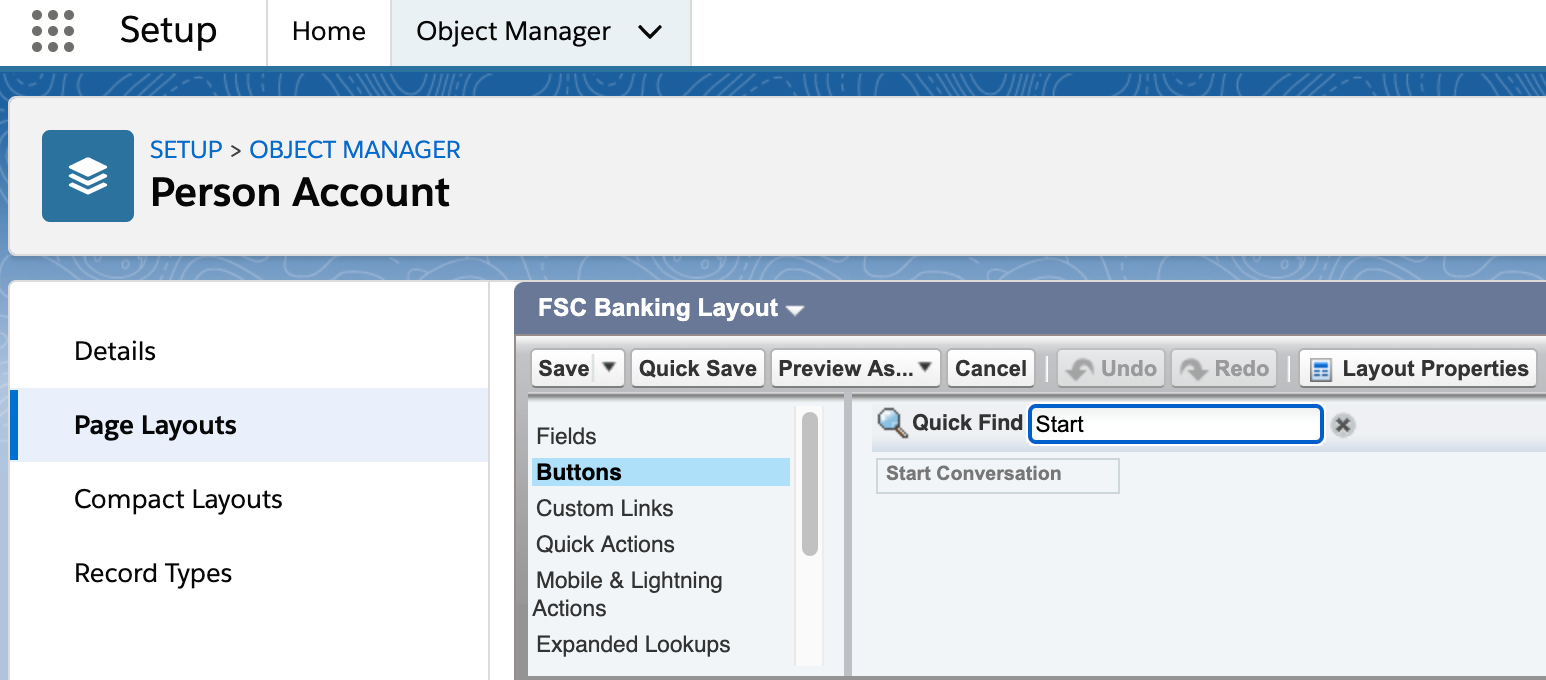Open the Save dropdown arrow

(x=609, y=367)
